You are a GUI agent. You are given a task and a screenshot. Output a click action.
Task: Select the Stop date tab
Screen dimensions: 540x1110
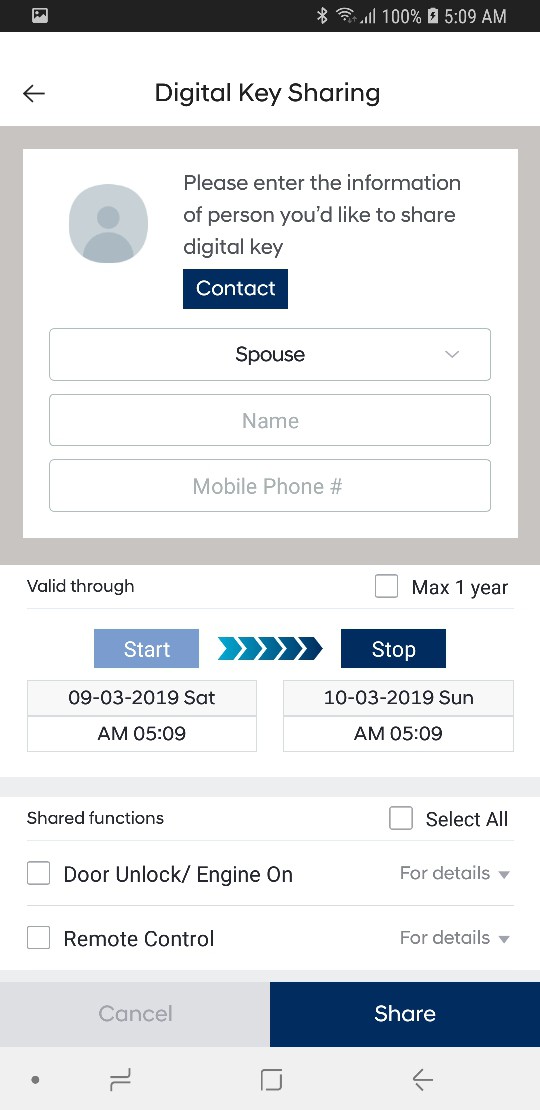pyautogui.click(x=393, y=648)
